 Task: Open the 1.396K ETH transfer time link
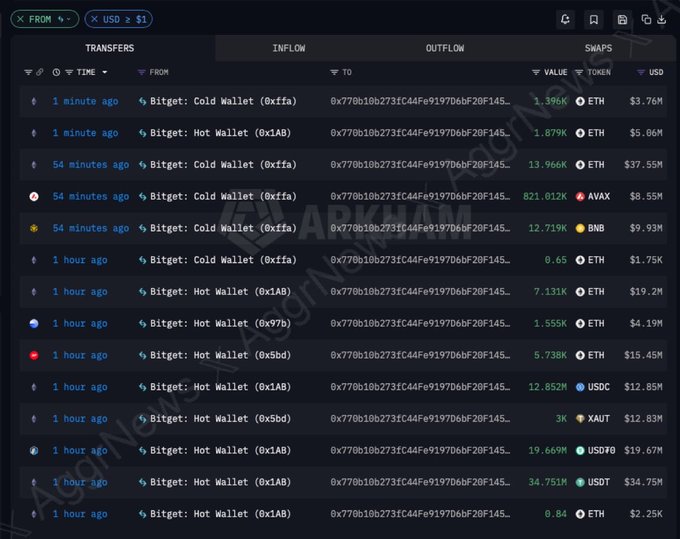coord(85,101)
